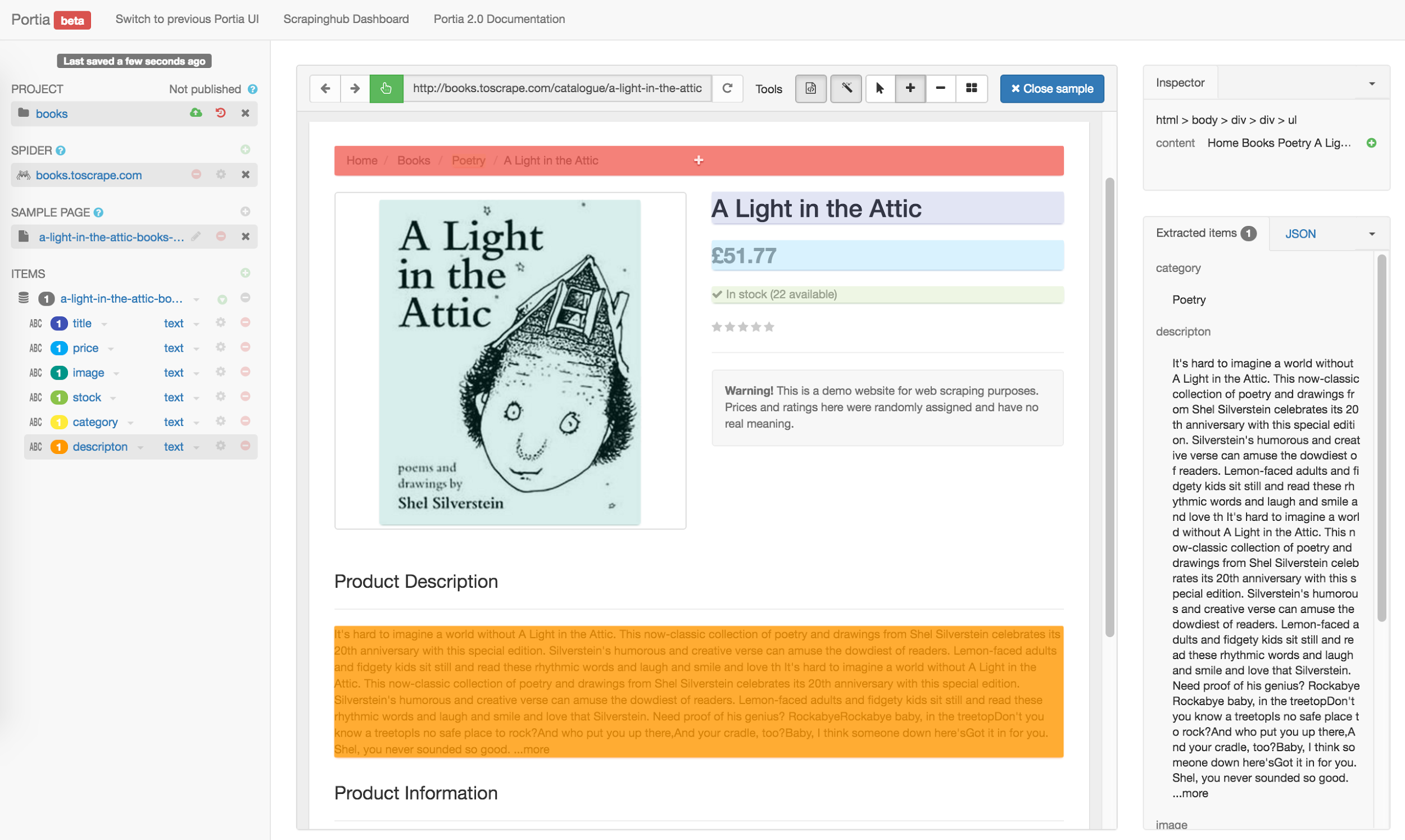This screenshot has width=1405, height=840.
Task: Remove the a-light-in-the-attic item
Action: point(245,298)
